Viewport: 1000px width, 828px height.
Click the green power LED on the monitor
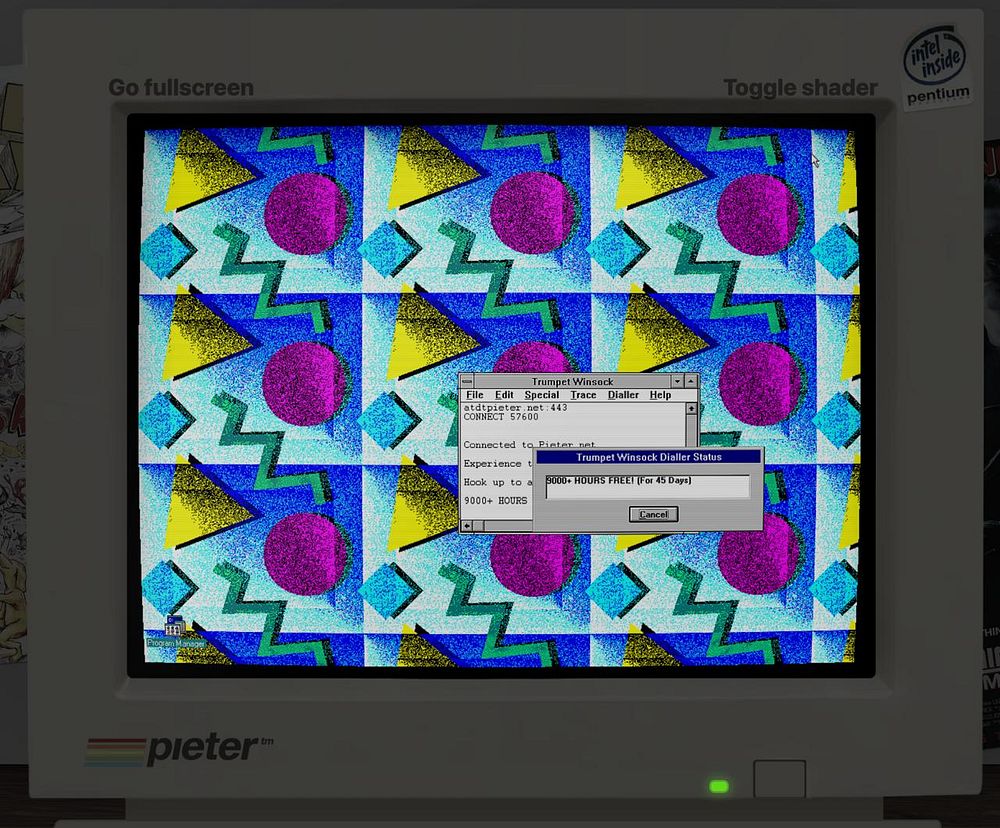tap(719, 786)
